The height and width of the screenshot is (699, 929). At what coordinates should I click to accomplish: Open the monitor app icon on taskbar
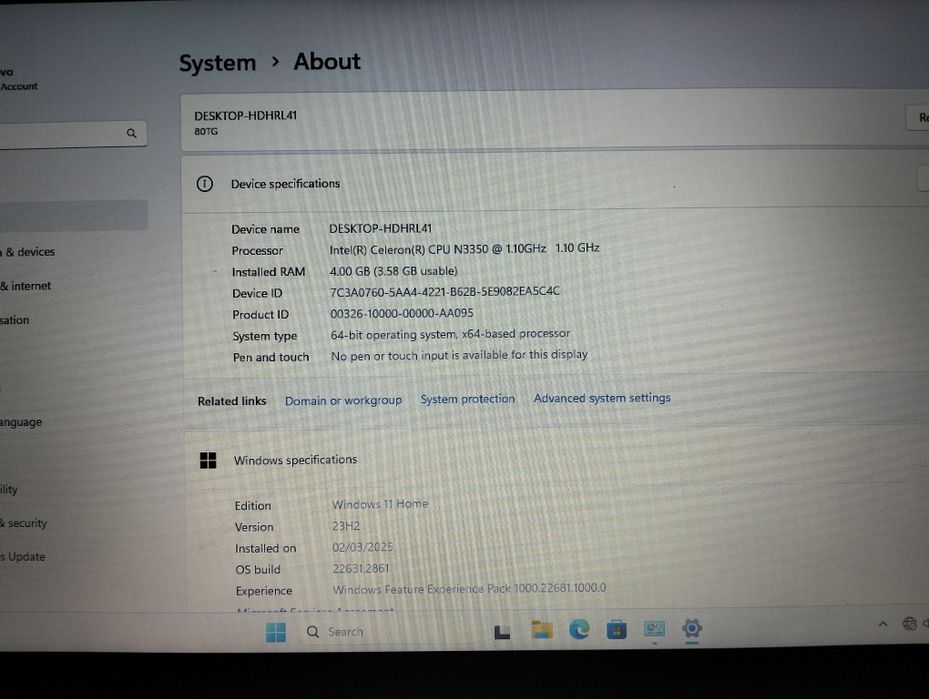(x=654, y=629)
